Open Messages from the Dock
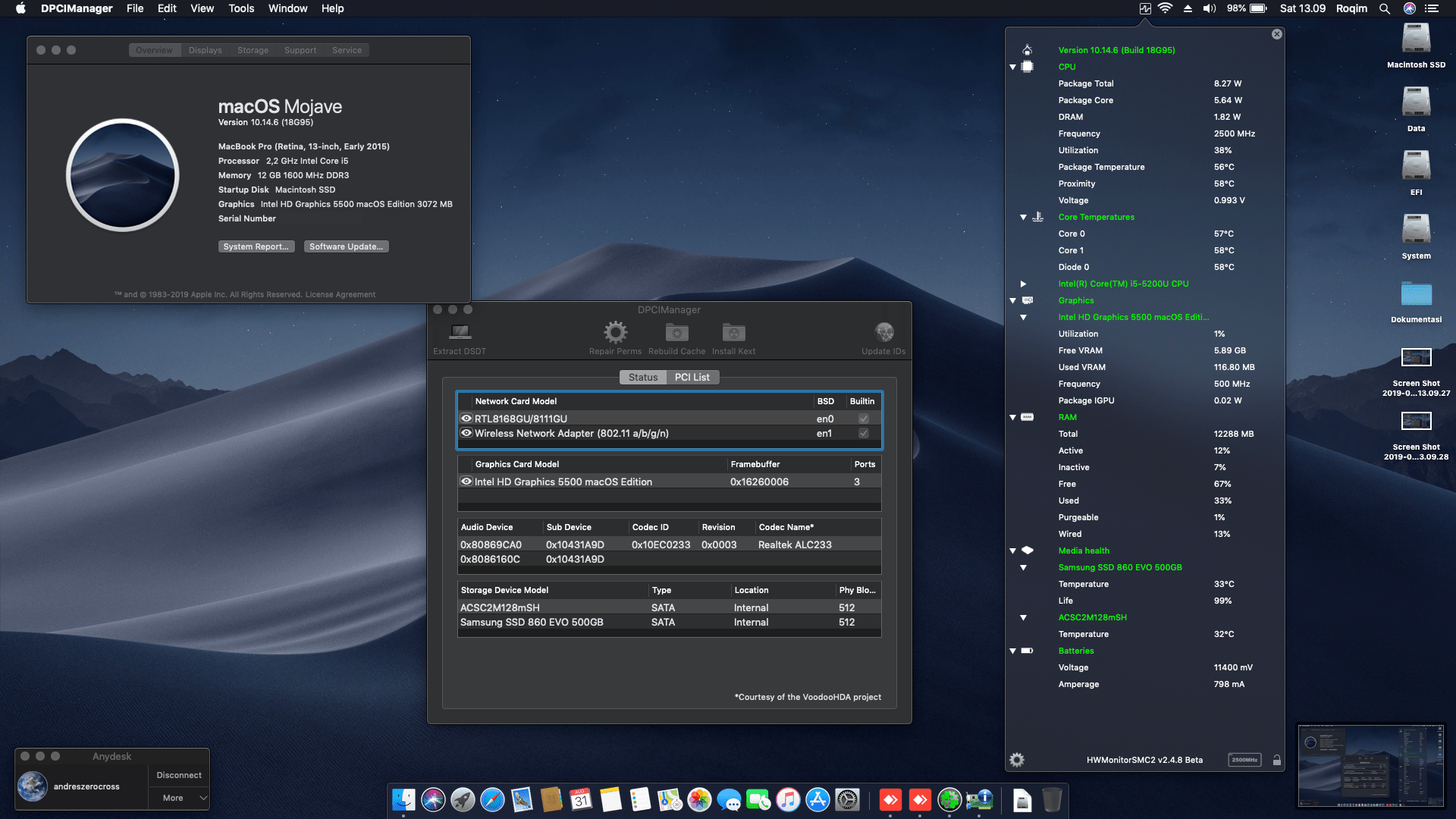Image resolution: width=1456 pixels, height=819 pixels. [729, 799]
